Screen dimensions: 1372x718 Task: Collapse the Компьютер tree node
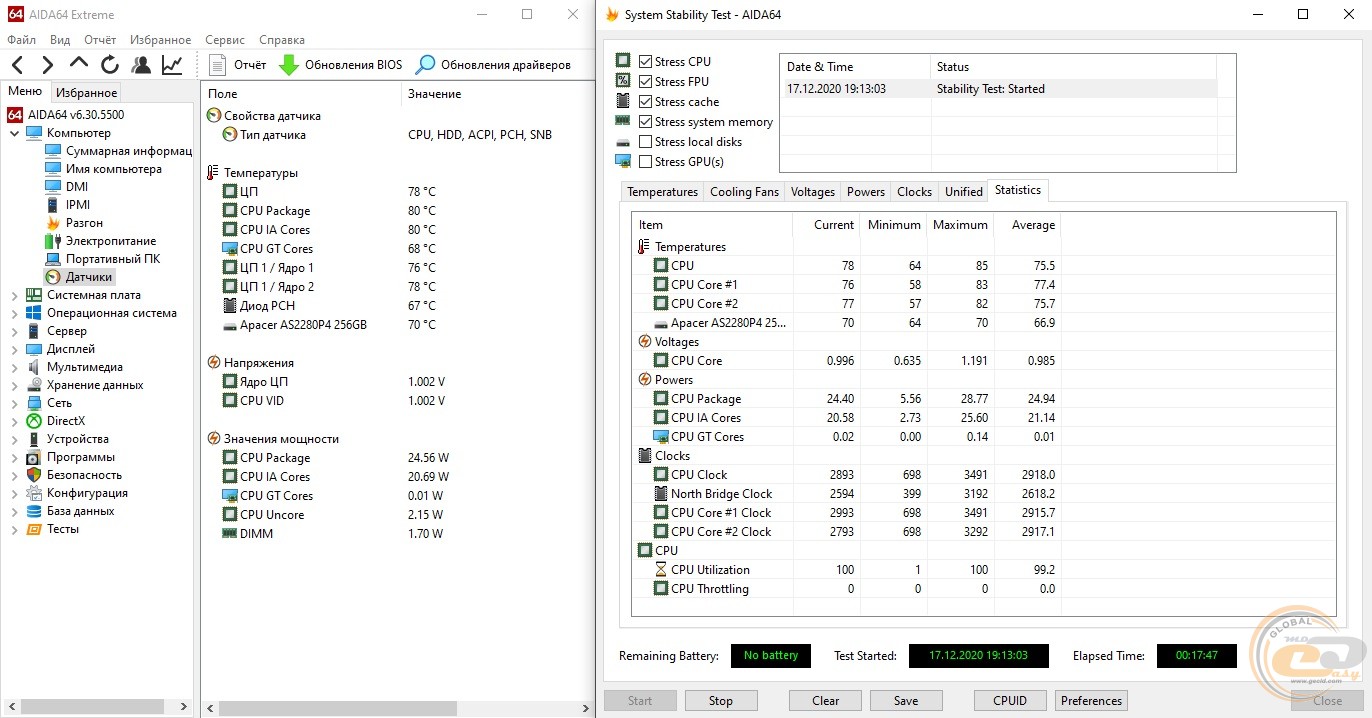click(x=14, y=133)
